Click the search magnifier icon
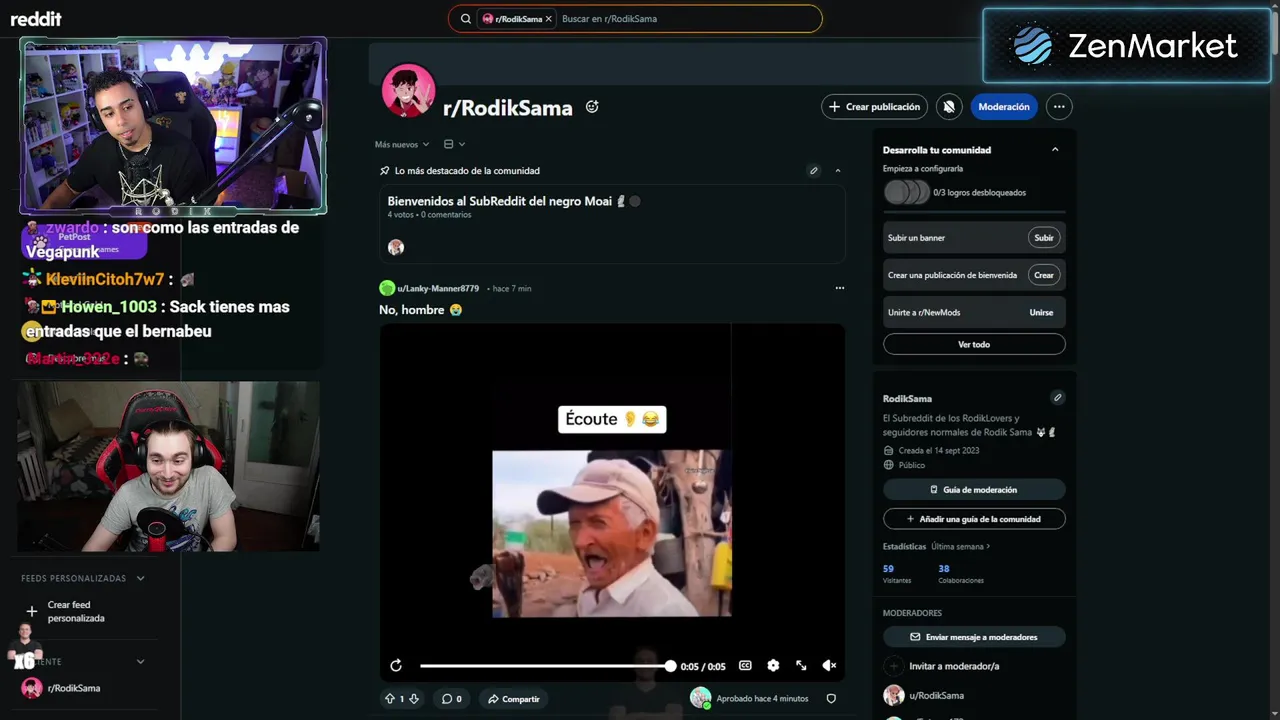 coord(466,19)
